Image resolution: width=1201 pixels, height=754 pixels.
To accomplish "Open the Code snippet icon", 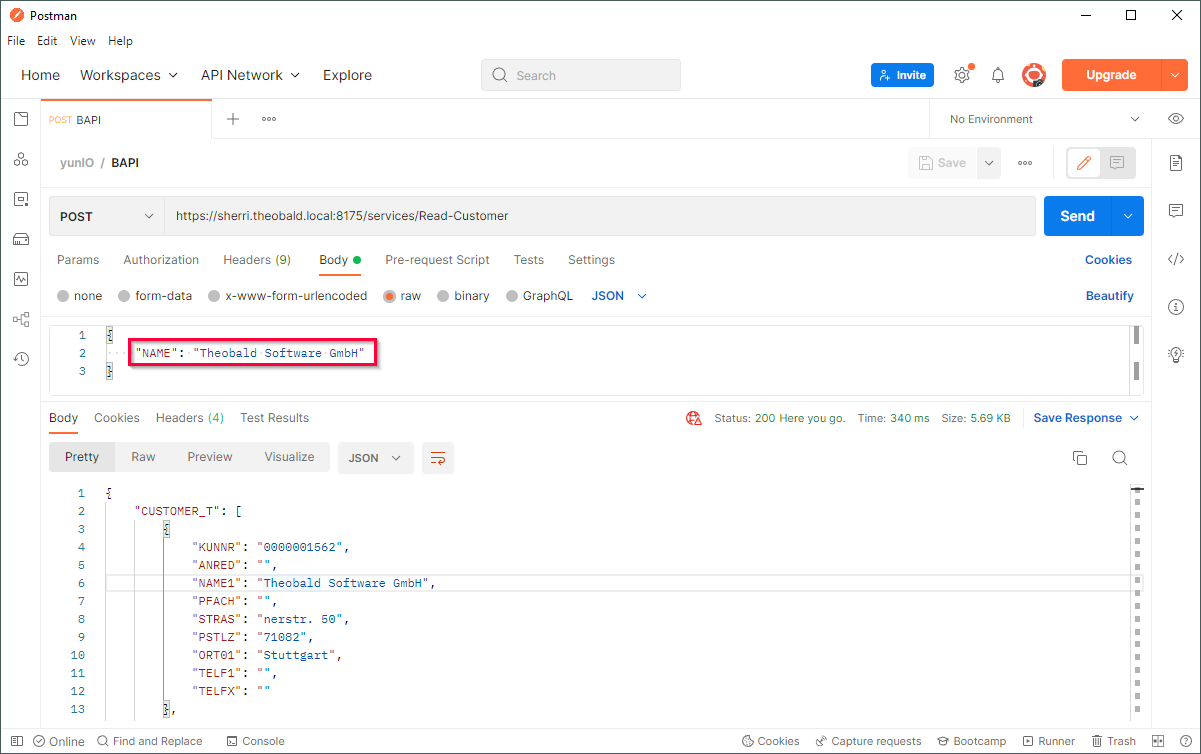I will (x=1176, y=259).
